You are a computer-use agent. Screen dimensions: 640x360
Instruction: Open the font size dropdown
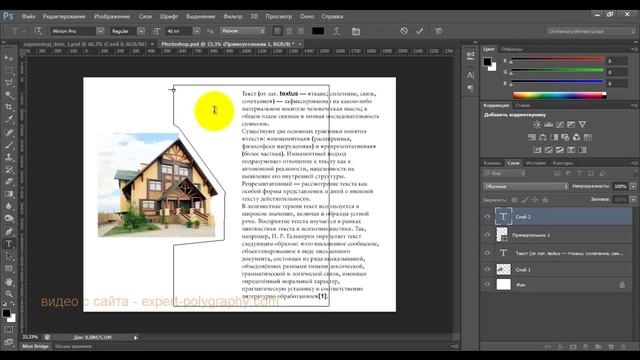196,31
